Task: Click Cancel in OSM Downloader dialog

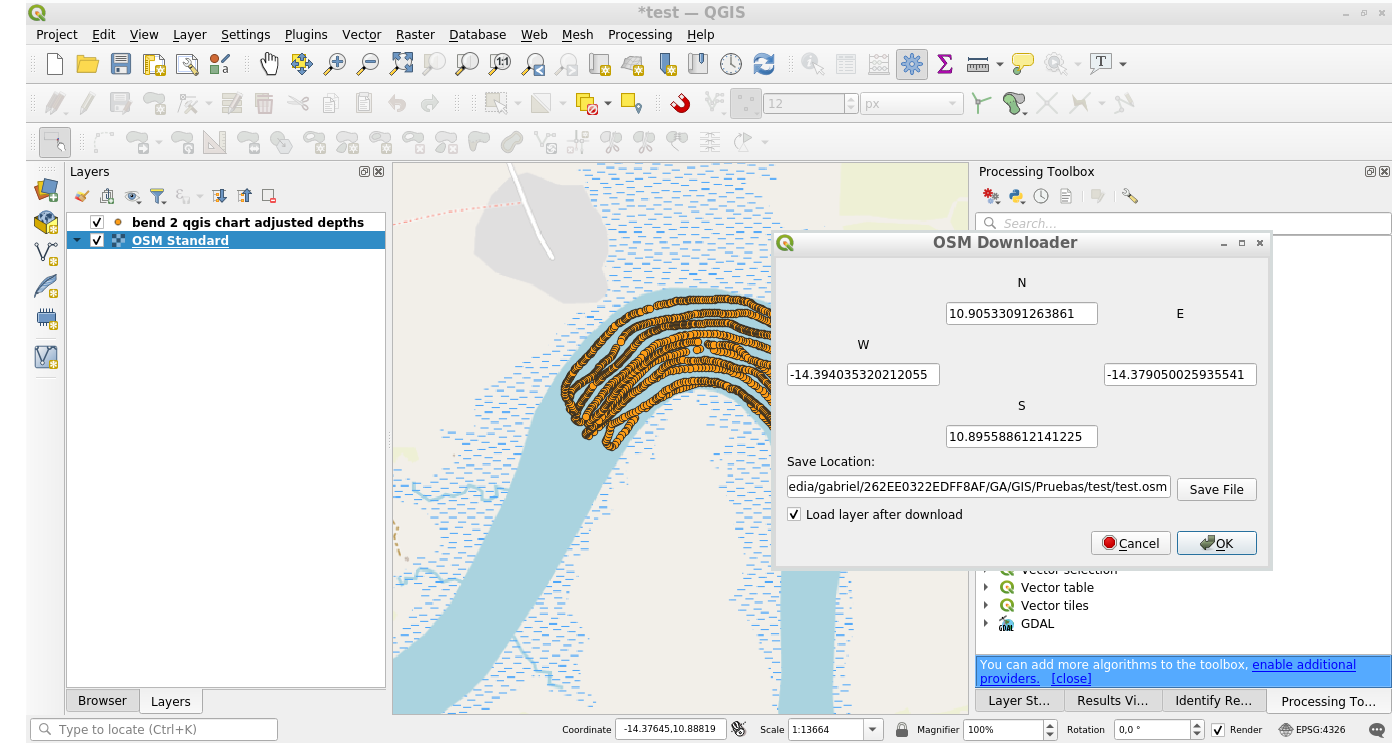Action: tap(1131, 543)
